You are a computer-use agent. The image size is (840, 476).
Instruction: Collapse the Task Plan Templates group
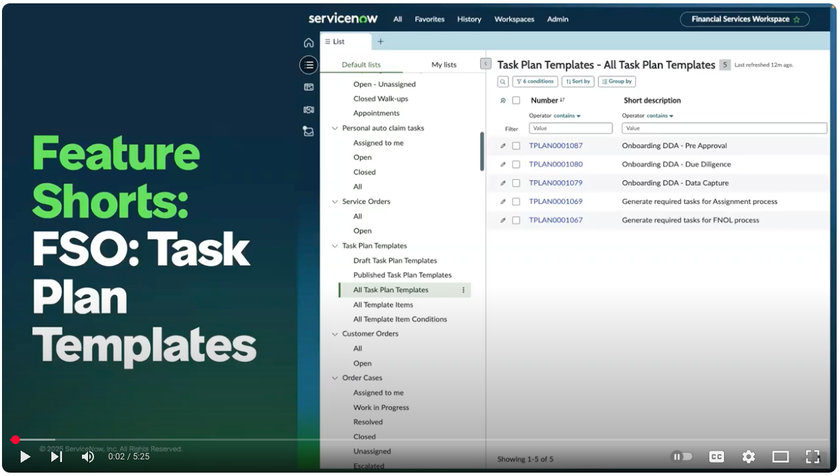pyautogui.click(x=335, y=246)
